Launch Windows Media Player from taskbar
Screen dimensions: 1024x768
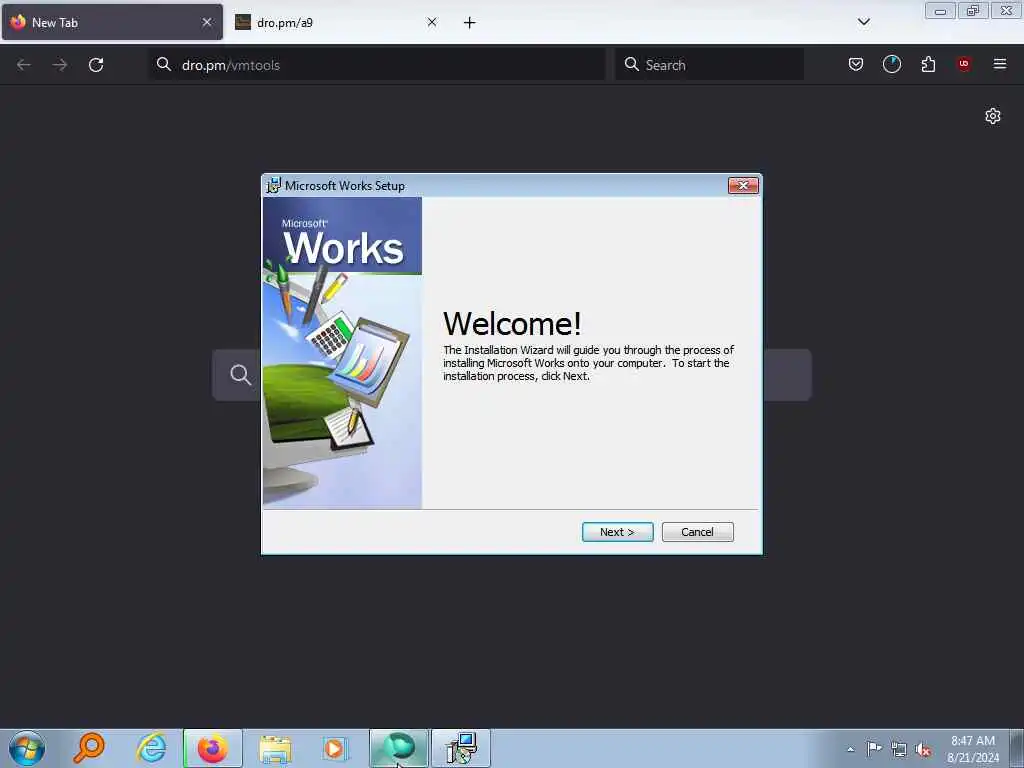coord(336,748)
